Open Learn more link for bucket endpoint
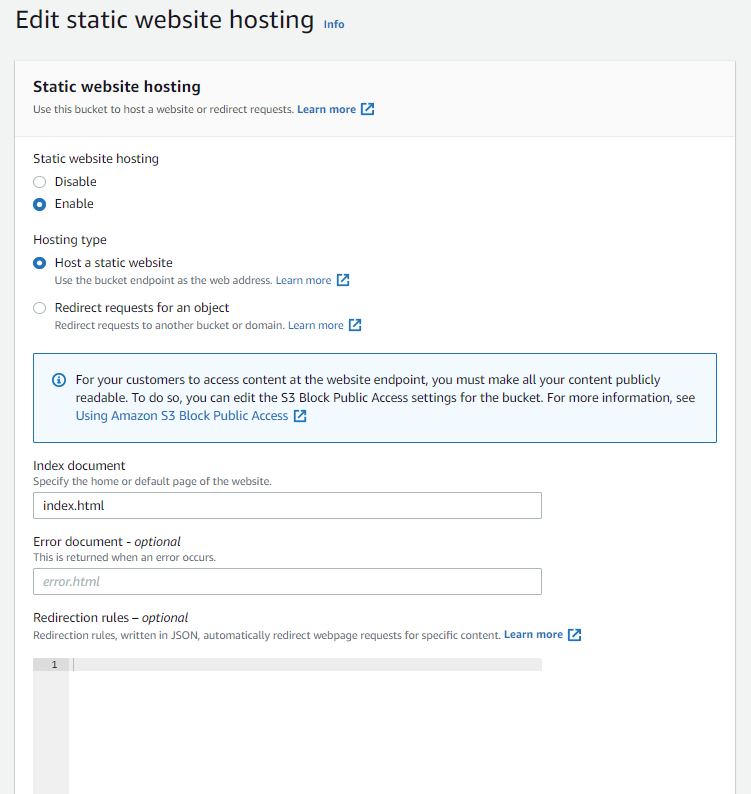 coord(303,280)
